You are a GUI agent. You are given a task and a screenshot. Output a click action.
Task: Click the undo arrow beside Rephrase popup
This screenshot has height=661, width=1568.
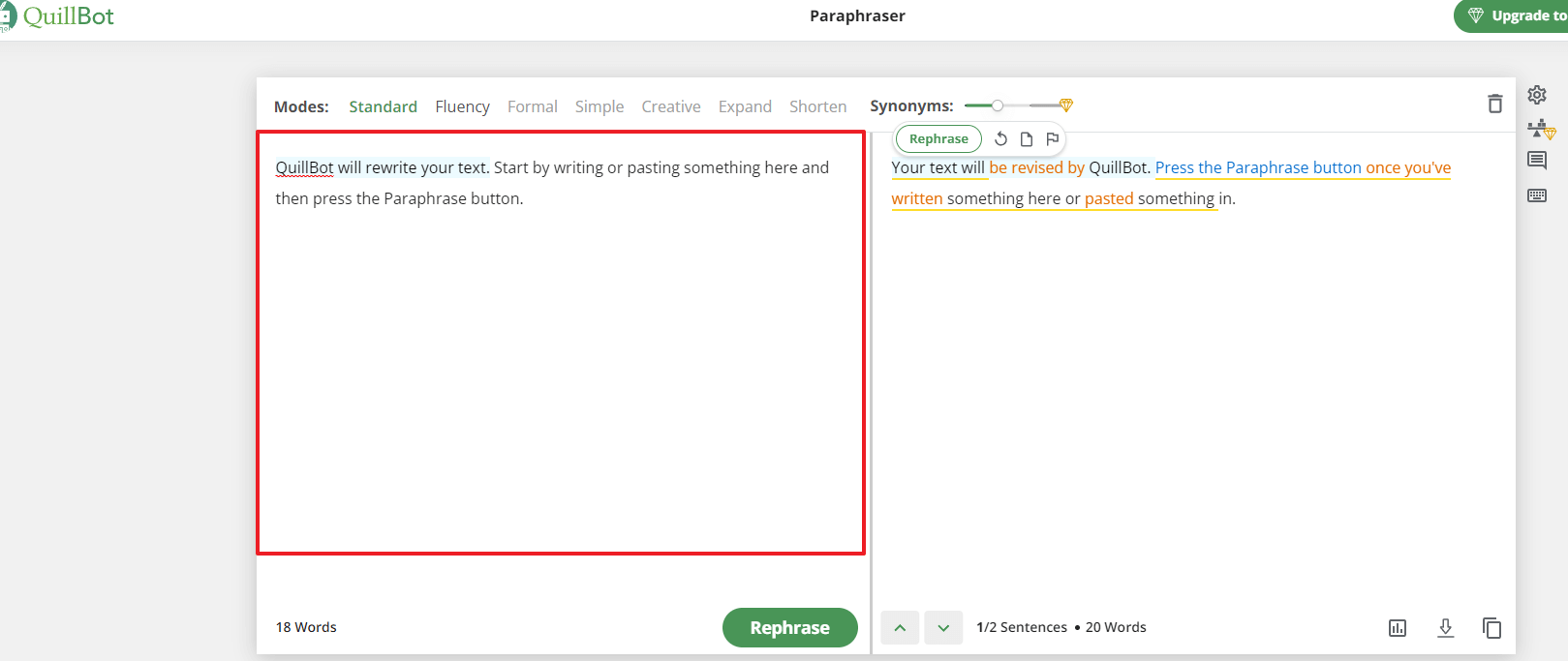(x=1001, y=139)
